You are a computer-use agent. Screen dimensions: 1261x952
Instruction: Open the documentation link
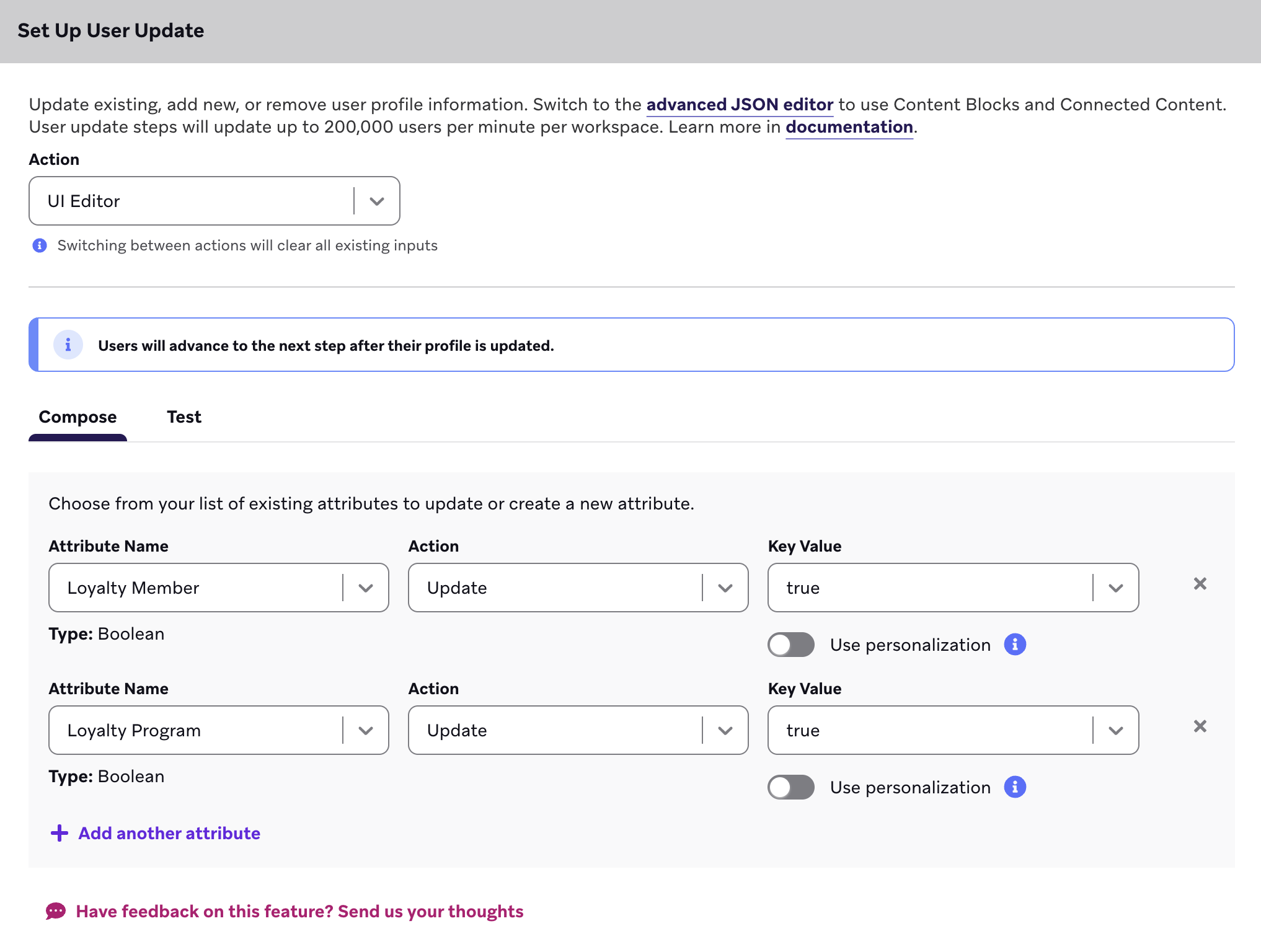point(849,127)
